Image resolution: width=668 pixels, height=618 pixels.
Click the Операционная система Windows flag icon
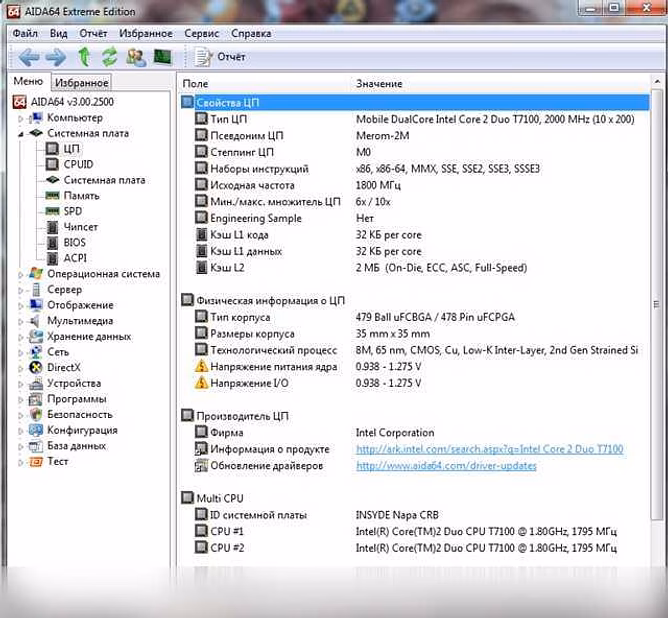click(35, 274)
